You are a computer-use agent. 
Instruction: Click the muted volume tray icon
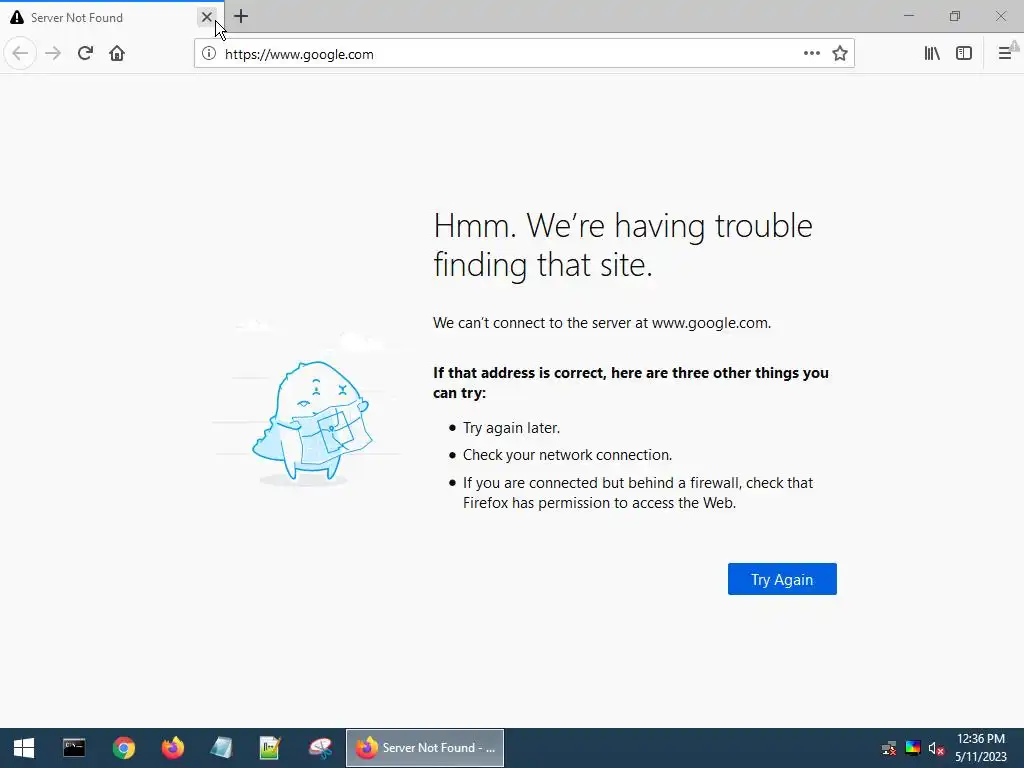pyautogui.click(x=936, y=748)
